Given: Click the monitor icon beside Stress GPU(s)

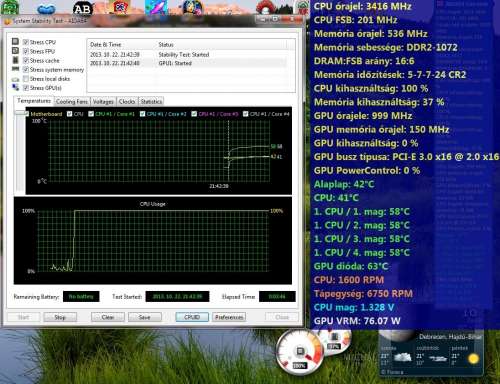Looking at the screenshot, I should click(15, 87).
